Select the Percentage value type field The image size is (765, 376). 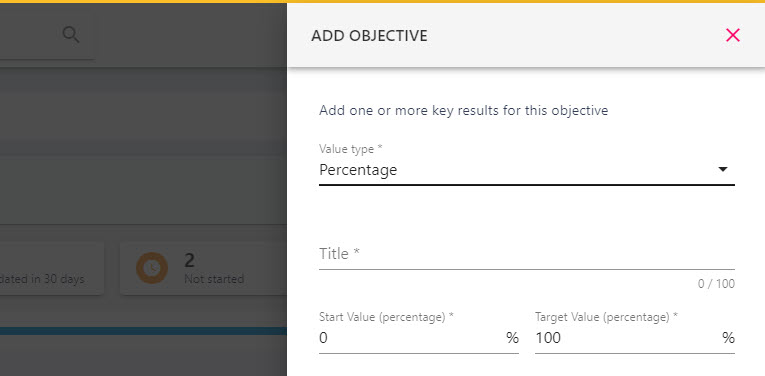526,170
